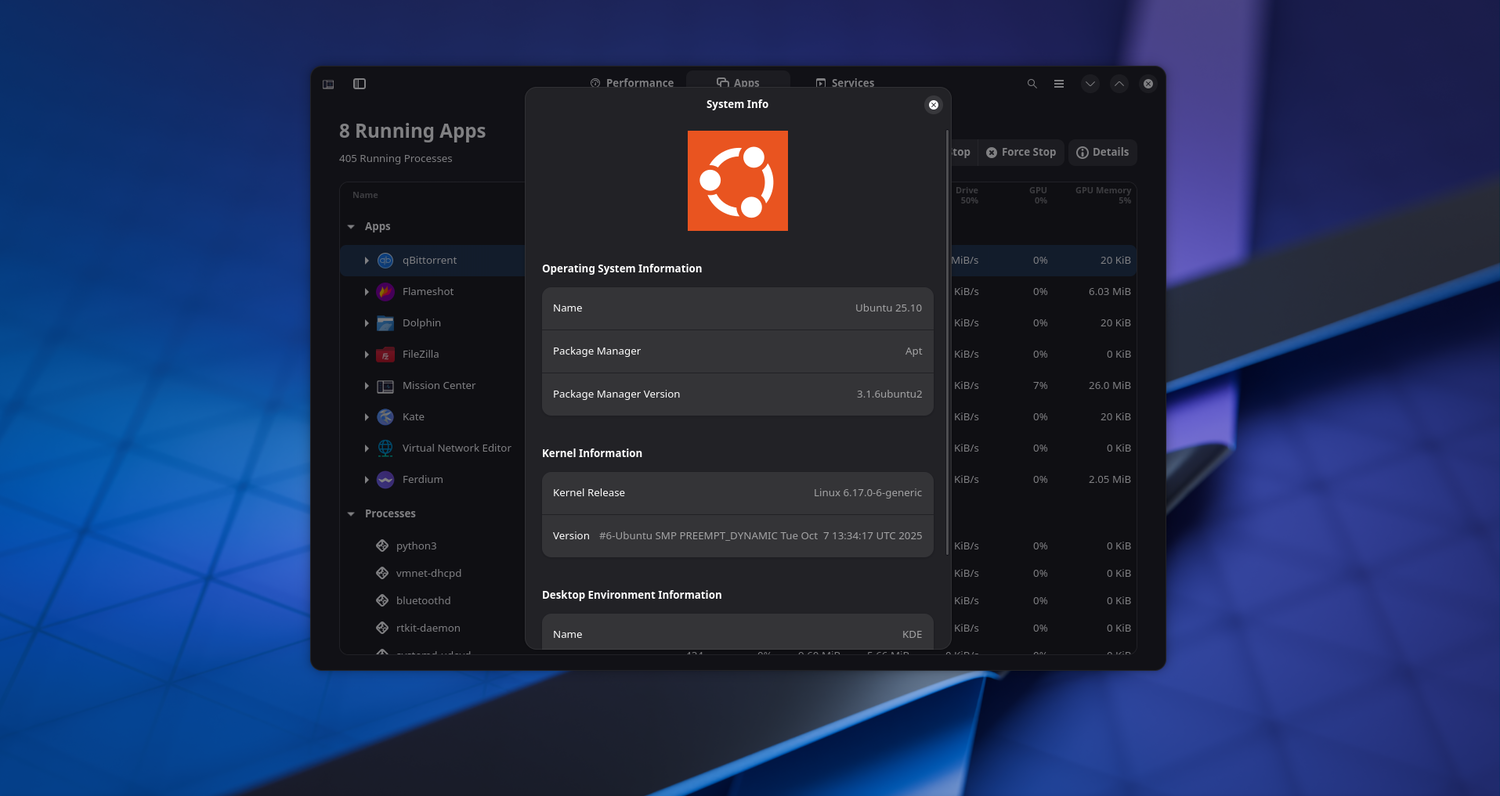Click the Kate editor icon

point(385,417)
